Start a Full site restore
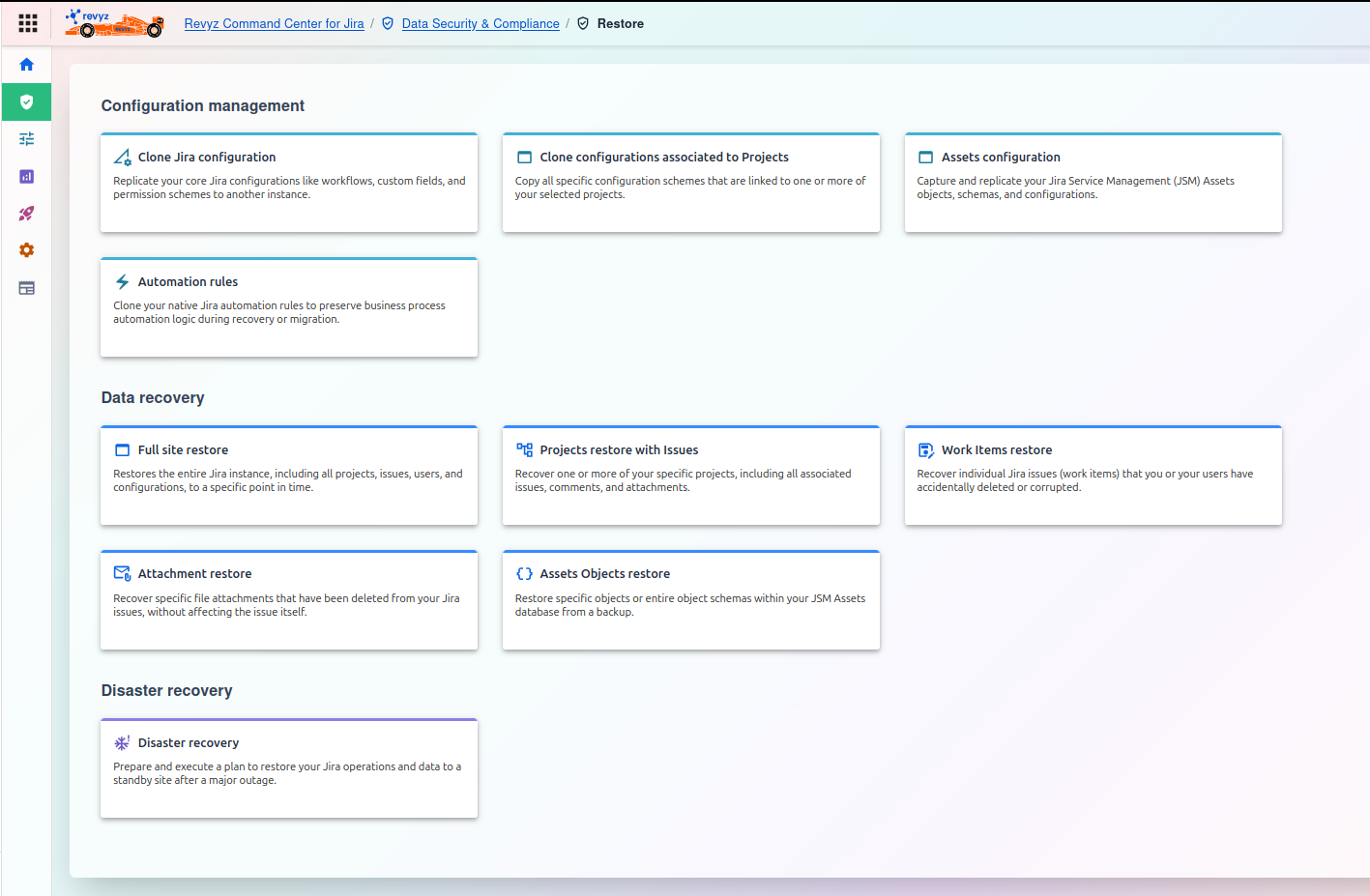Image resolution: width=1370 pixels, height=896 pixels. point(289,476)
